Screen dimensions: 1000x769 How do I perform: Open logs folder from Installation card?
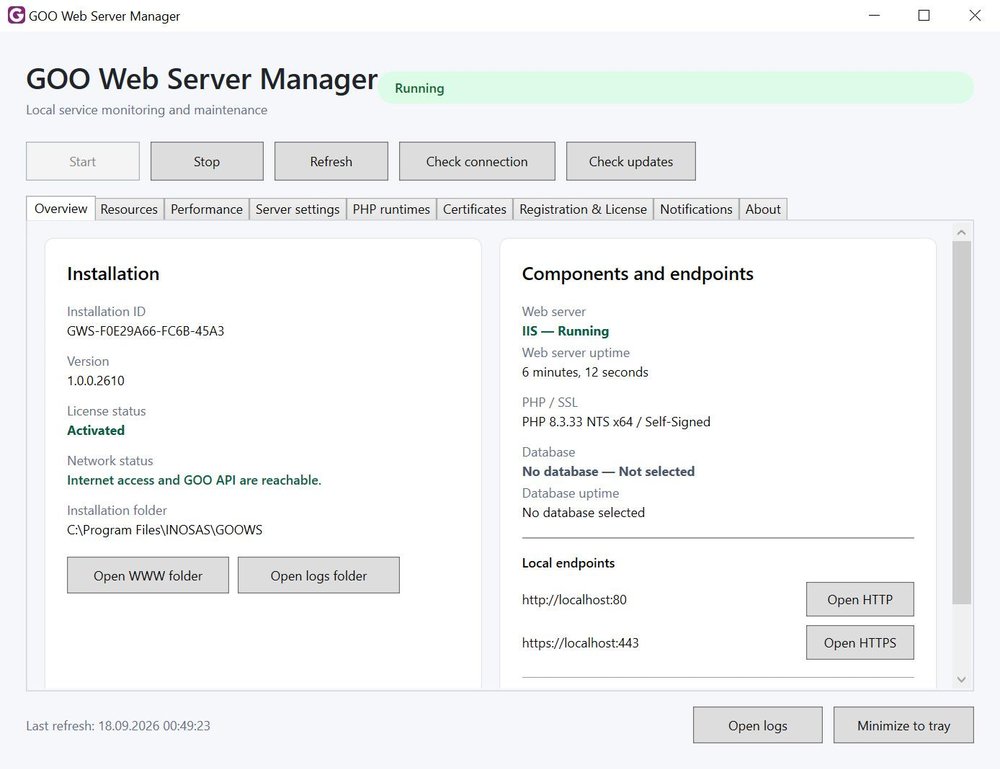pyautogui.click(x=319, y=575)
